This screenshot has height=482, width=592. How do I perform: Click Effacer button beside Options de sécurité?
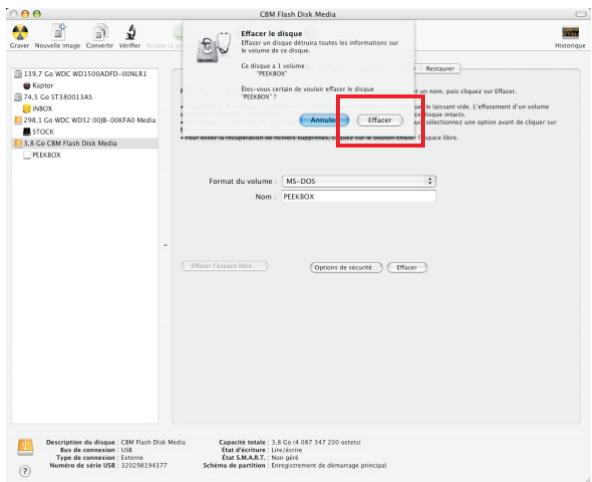(x=407, y=267)
